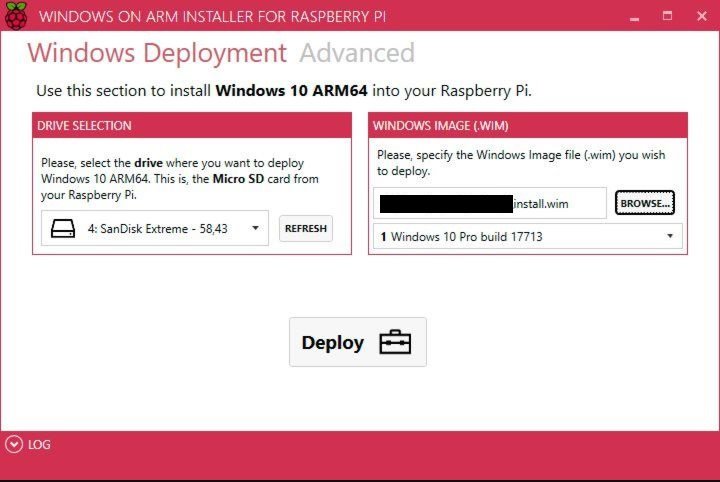Open the SanDisk Extreme drive dropdown
Image resolution: width=720 pixels, height=482 pixels.
[155, 228]
